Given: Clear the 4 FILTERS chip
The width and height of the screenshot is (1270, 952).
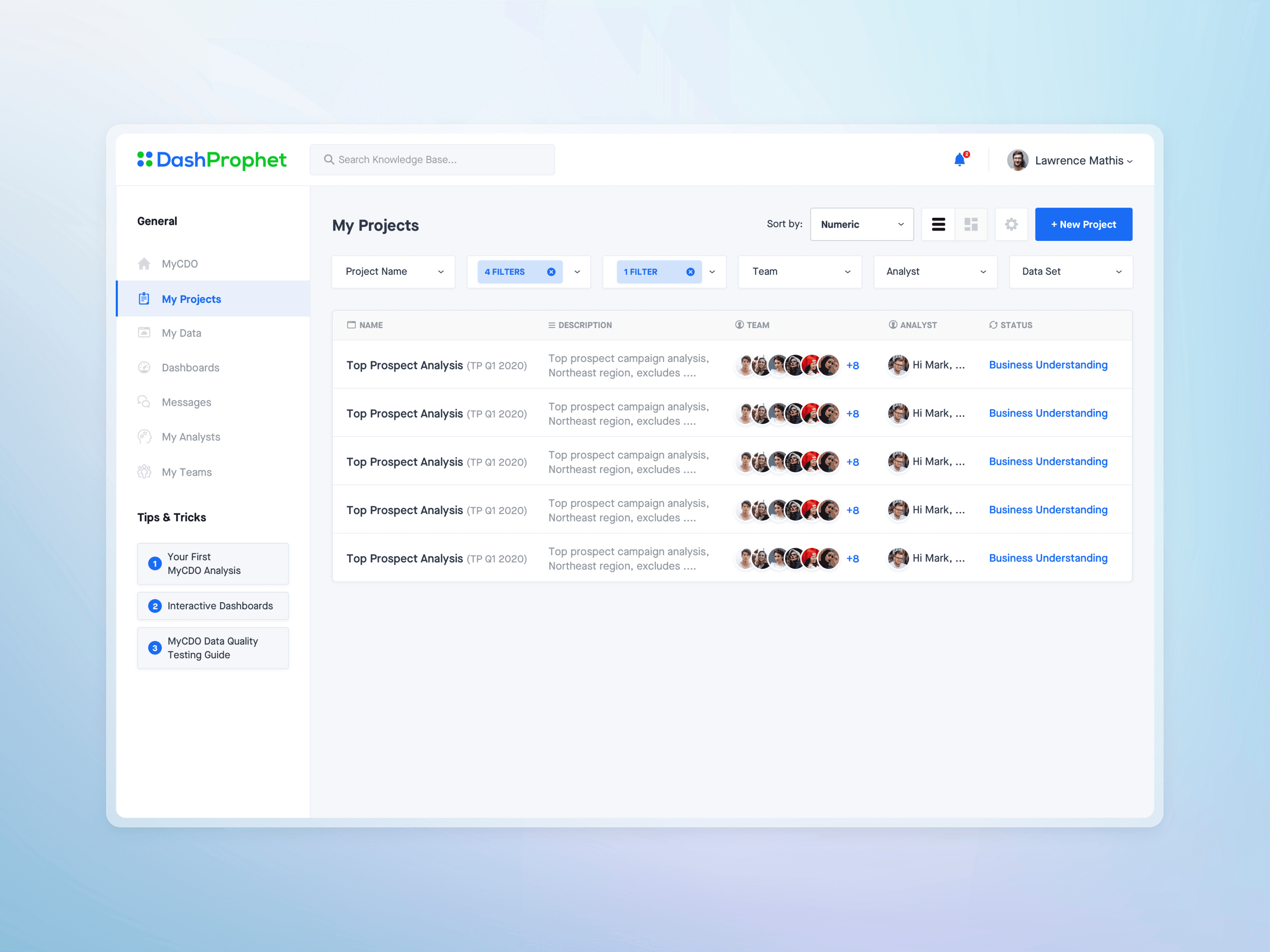Looking at the screenshot, I should click(x=551, y=272).
